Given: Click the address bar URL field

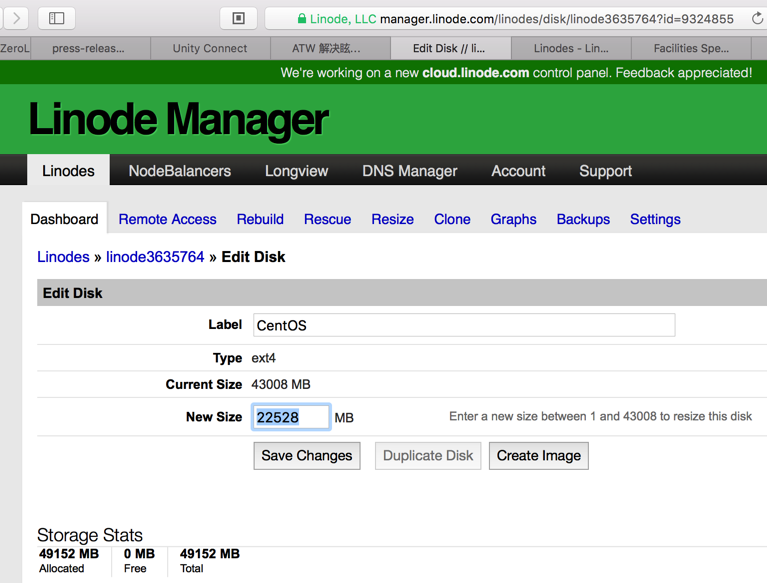Looking at the screenshot, I should (516, 19).
